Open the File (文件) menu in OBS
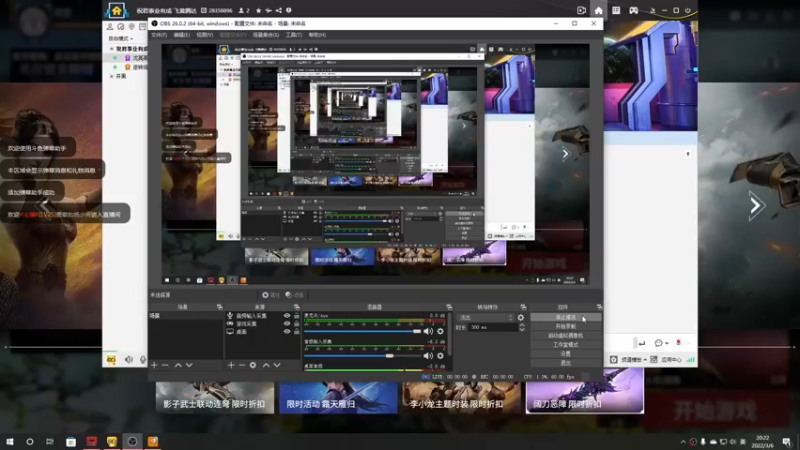The image size is (800, 450). (x=159, y=35)
